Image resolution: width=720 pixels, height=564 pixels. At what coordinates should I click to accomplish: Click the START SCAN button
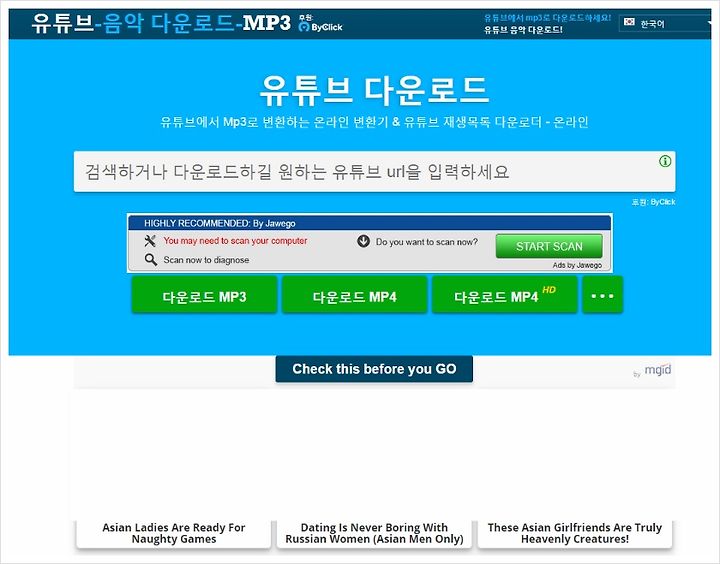click(549, 246)
